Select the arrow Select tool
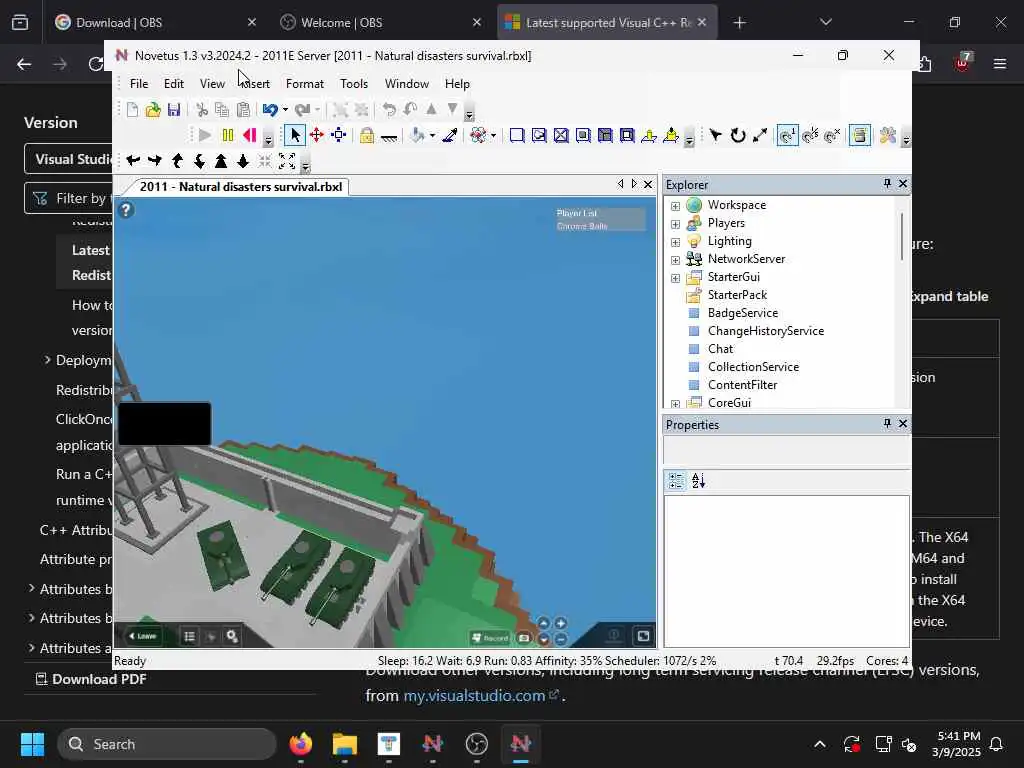Viewport: 1024px width, 768px height. pos(295,135)
